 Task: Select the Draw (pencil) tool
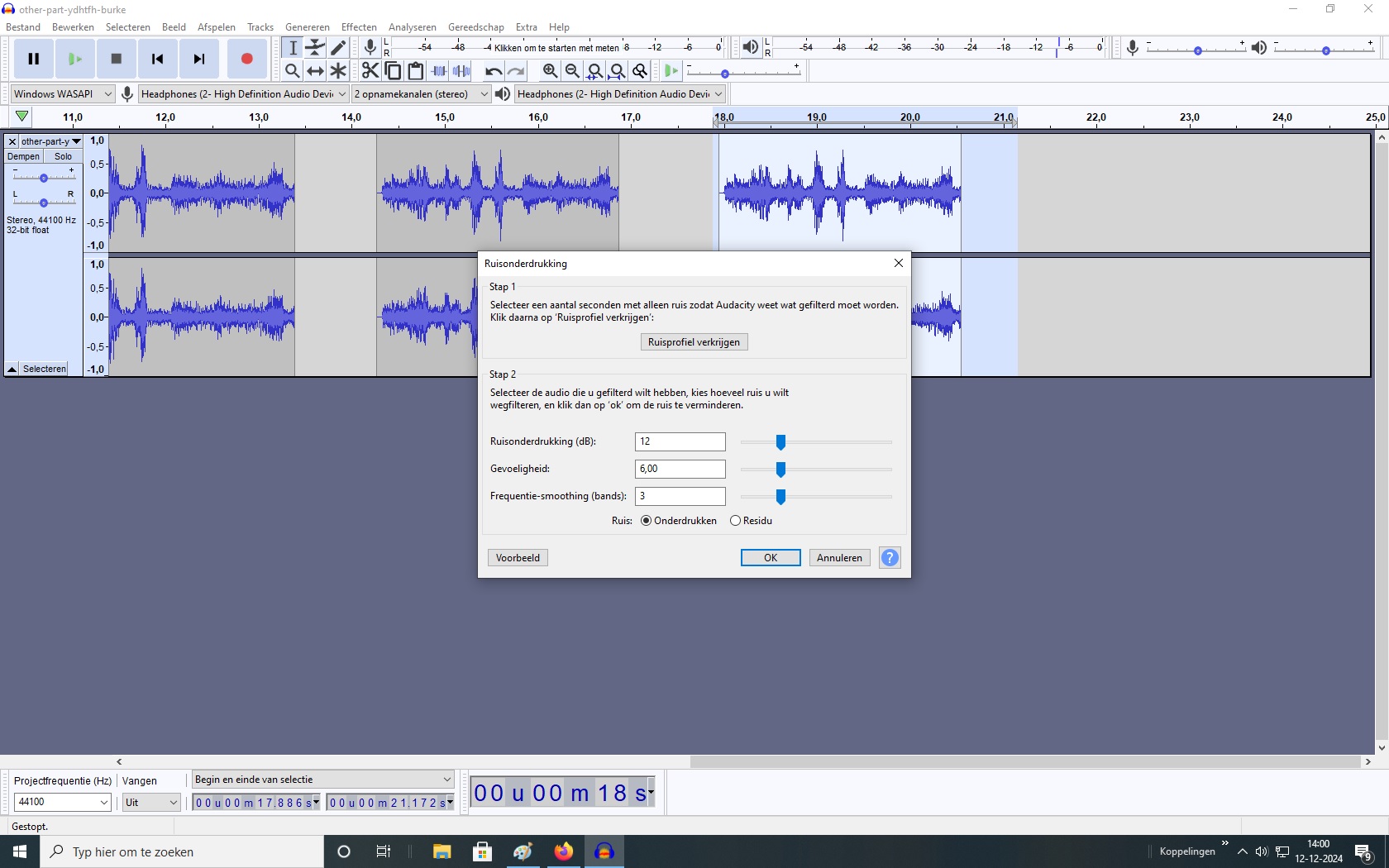pyautogui.click(x=338, y=48)
